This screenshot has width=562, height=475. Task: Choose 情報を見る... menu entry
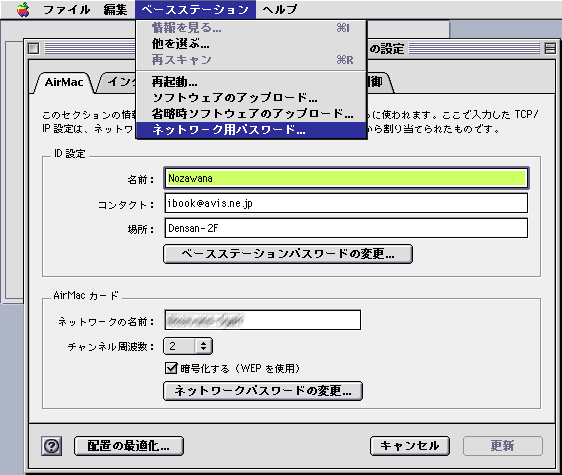tap(251, 28)
